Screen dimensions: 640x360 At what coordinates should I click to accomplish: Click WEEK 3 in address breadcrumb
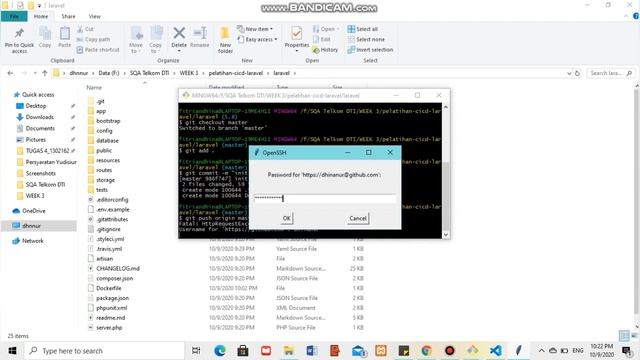tap(189, 73)
